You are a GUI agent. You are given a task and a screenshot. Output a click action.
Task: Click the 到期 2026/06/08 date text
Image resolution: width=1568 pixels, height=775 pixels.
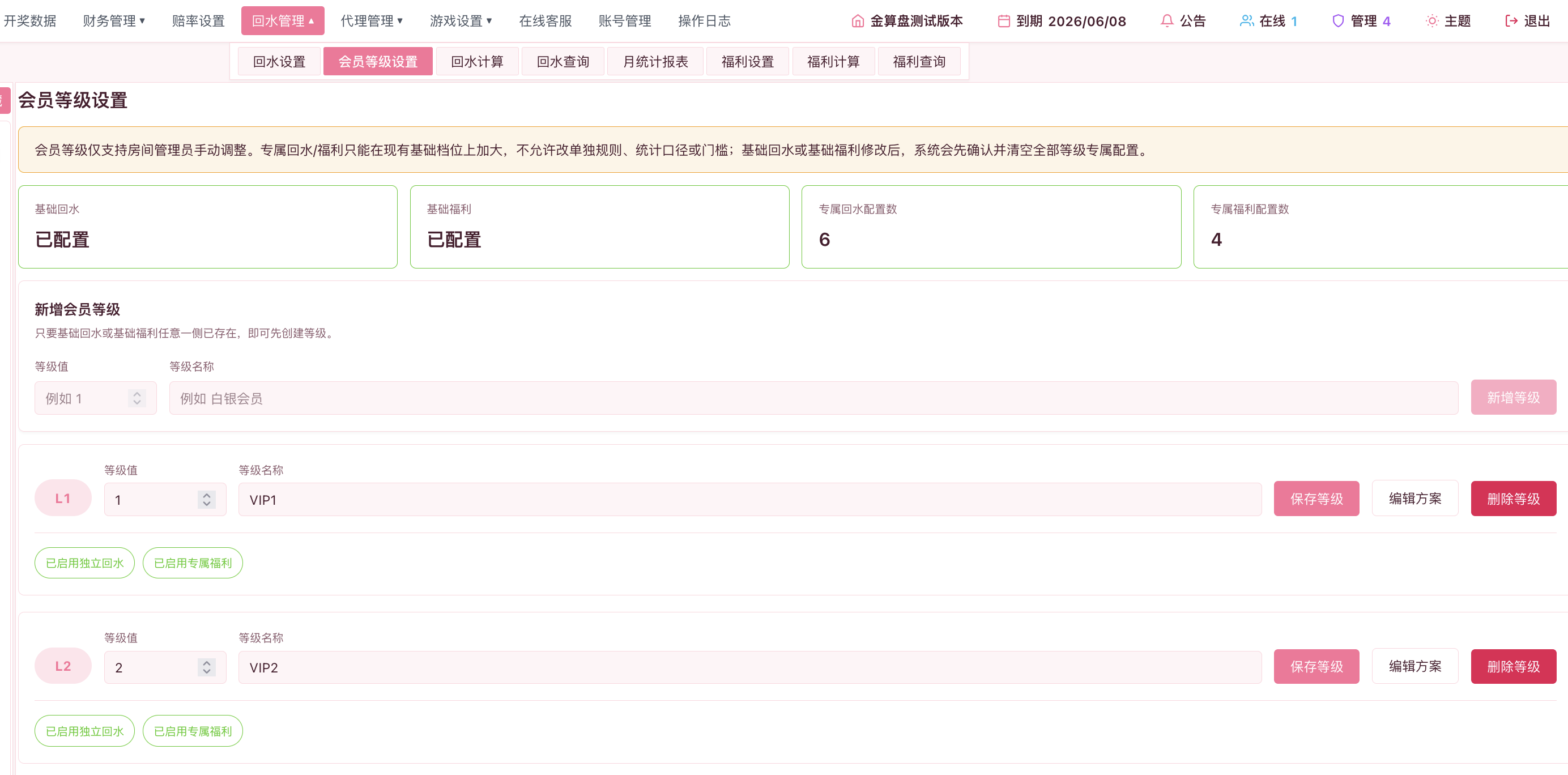(x=1071, y=22)
